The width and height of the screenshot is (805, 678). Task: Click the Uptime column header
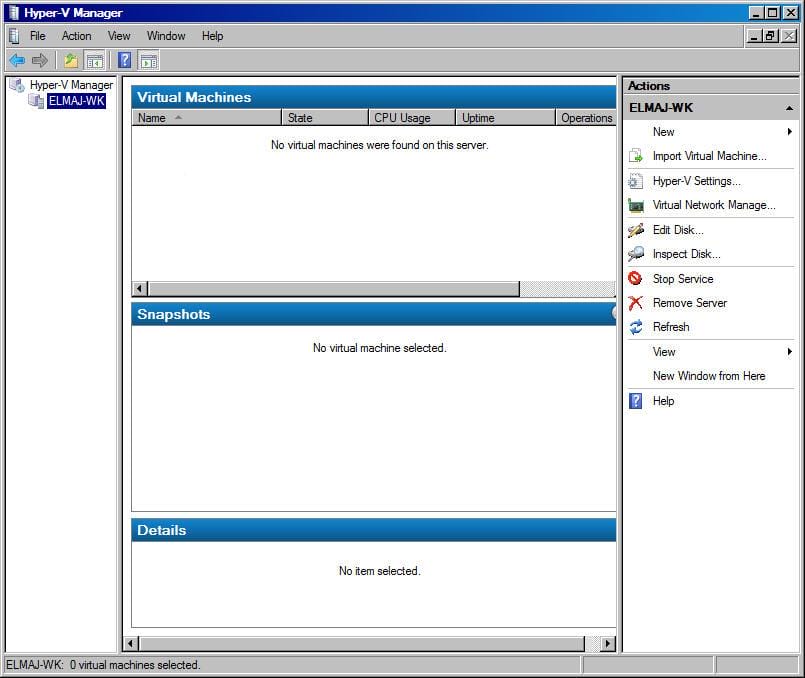click(505, 118)
